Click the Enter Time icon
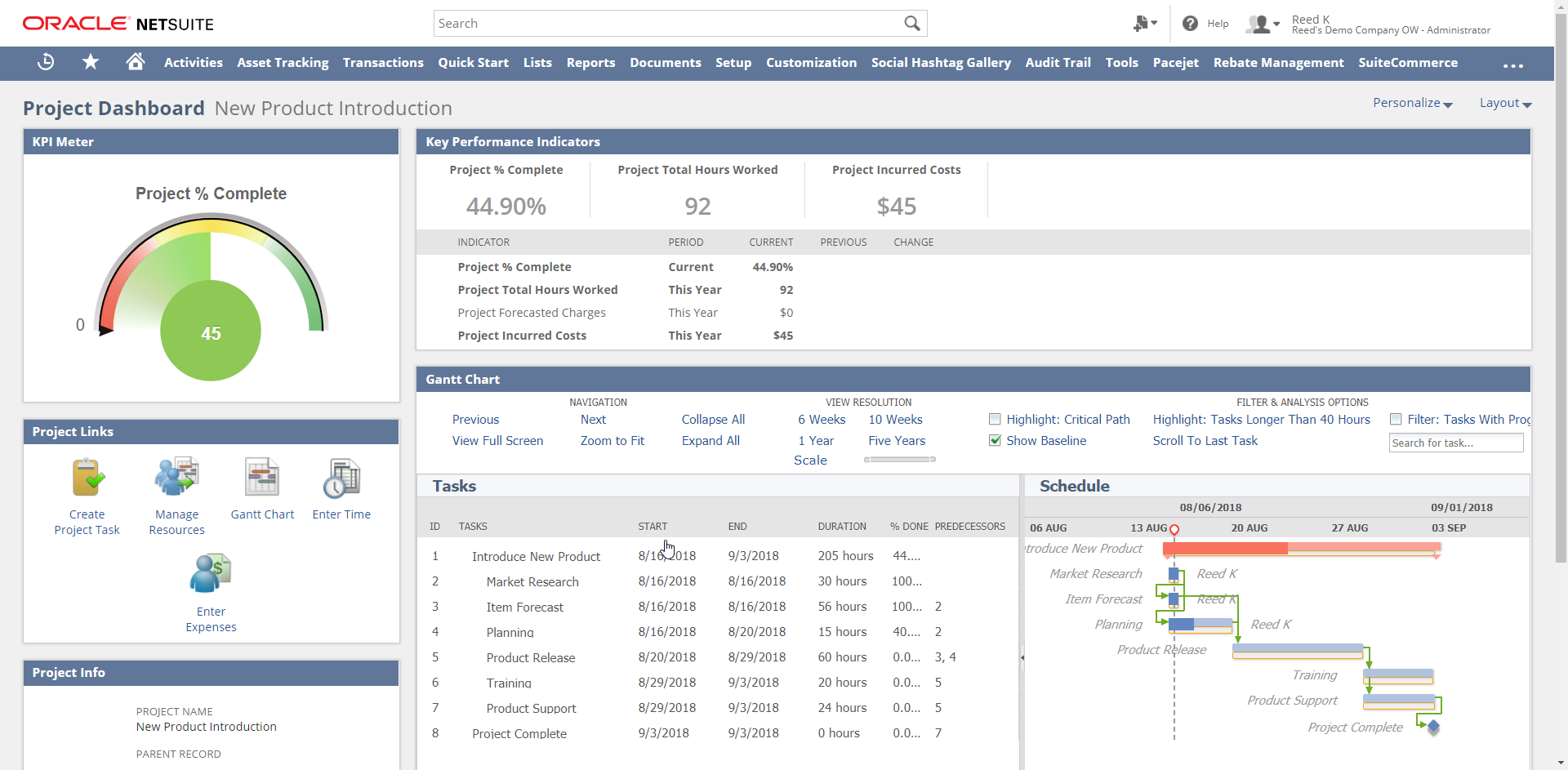This screenshot has height=770, width=1568. point(341,478)
